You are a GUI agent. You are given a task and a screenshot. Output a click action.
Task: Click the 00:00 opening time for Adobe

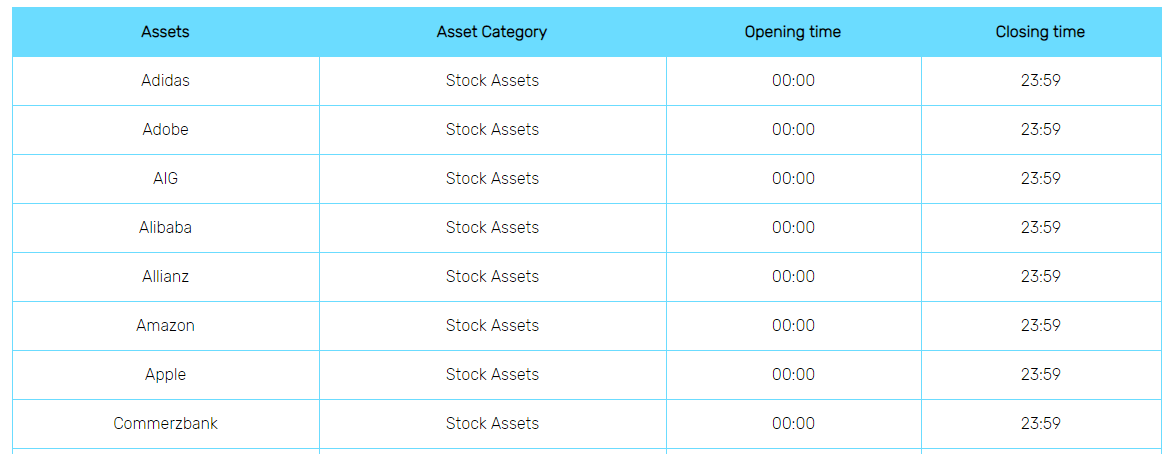793,130
